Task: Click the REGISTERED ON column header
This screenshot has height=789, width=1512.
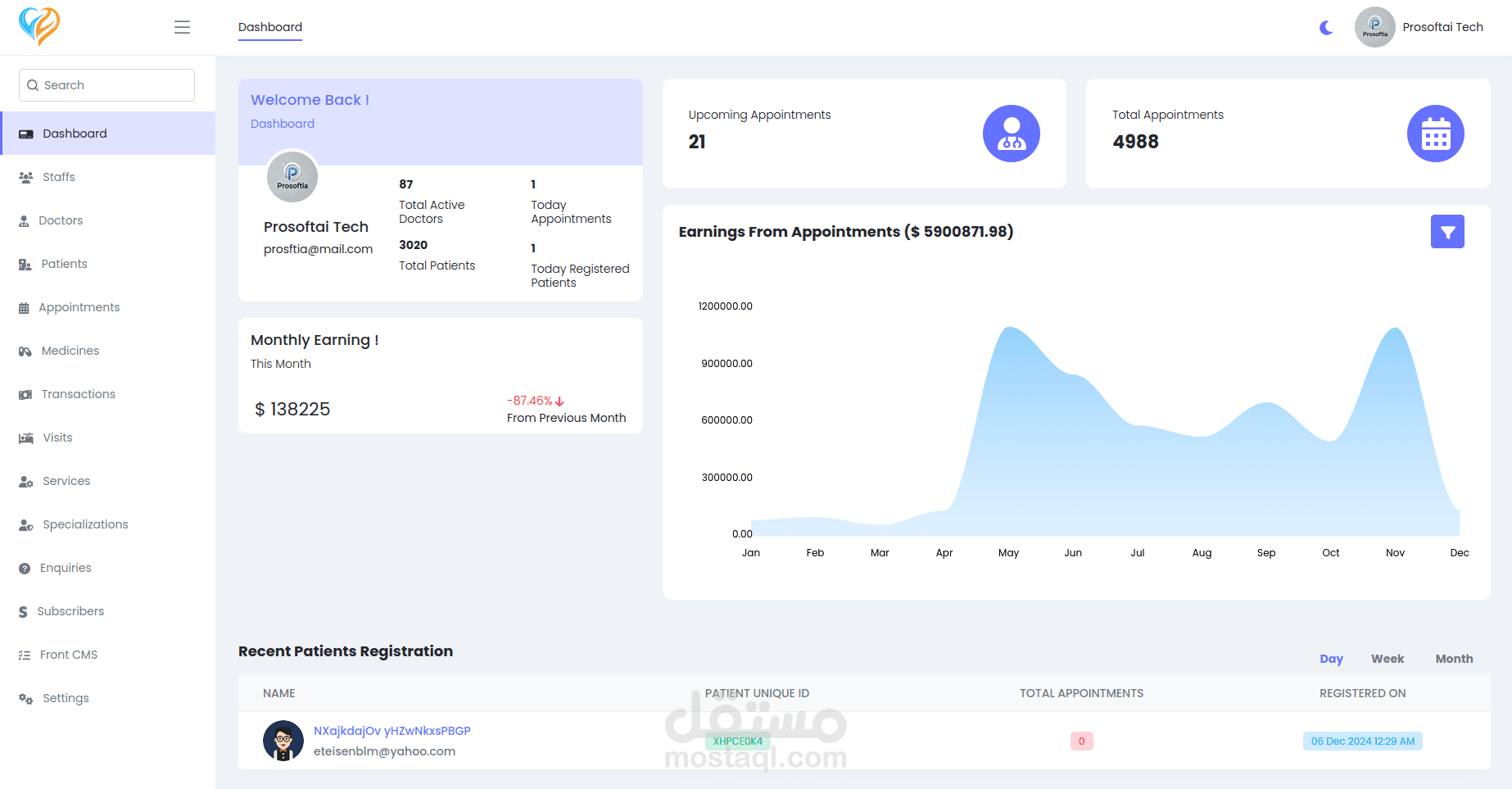Action: [x=1362, y=693]
